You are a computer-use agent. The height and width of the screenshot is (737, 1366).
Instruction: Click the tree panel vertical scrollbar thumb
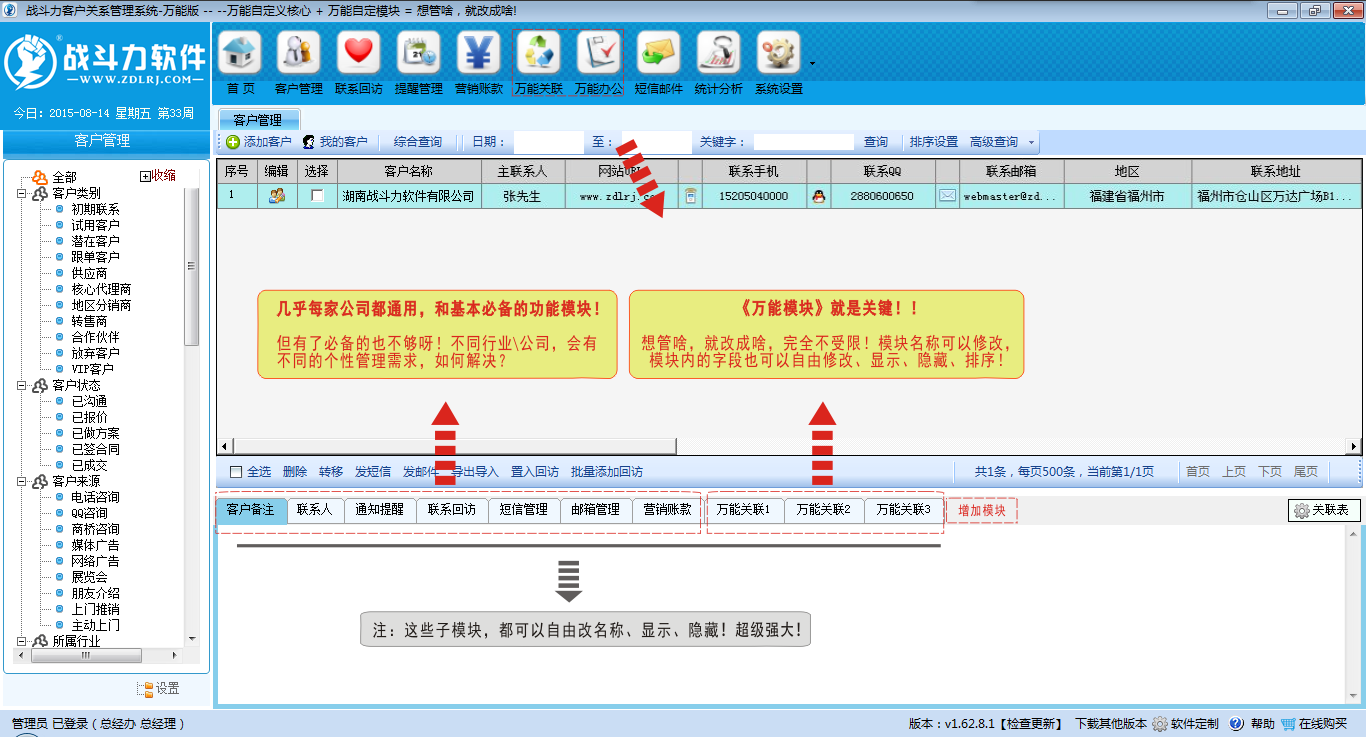[x=192, y=267]
